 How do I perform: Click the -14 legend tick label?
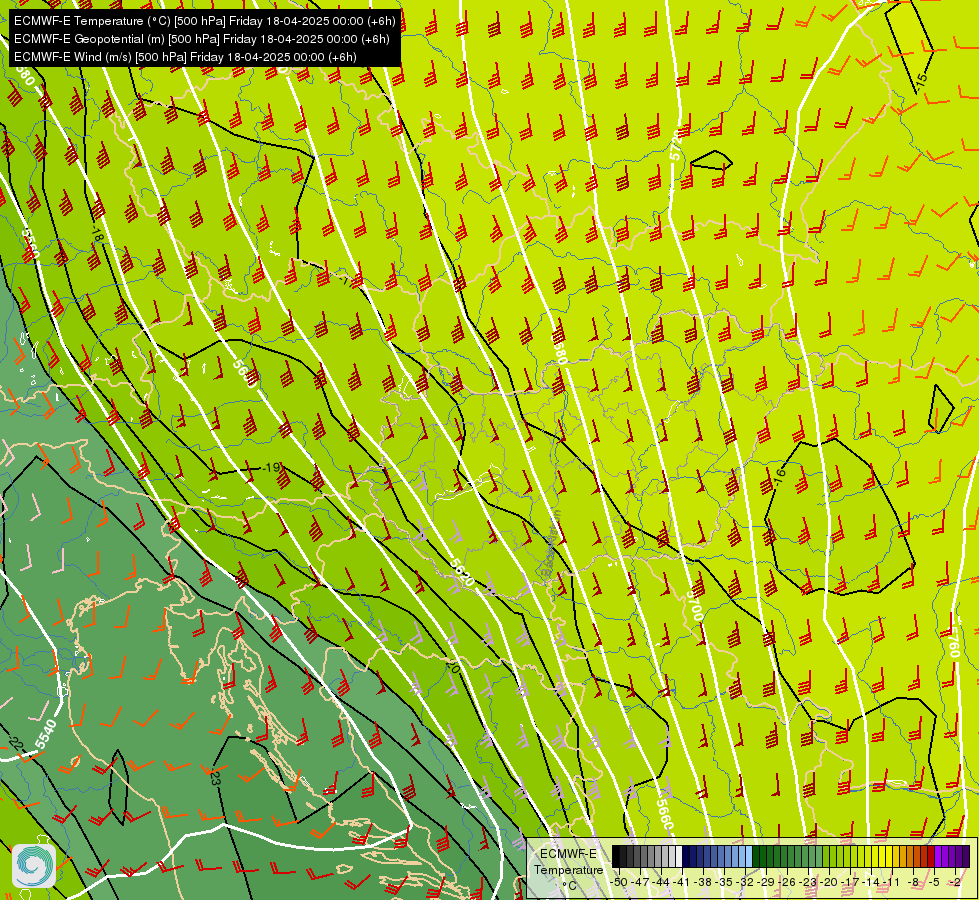[x=872, y=882]
